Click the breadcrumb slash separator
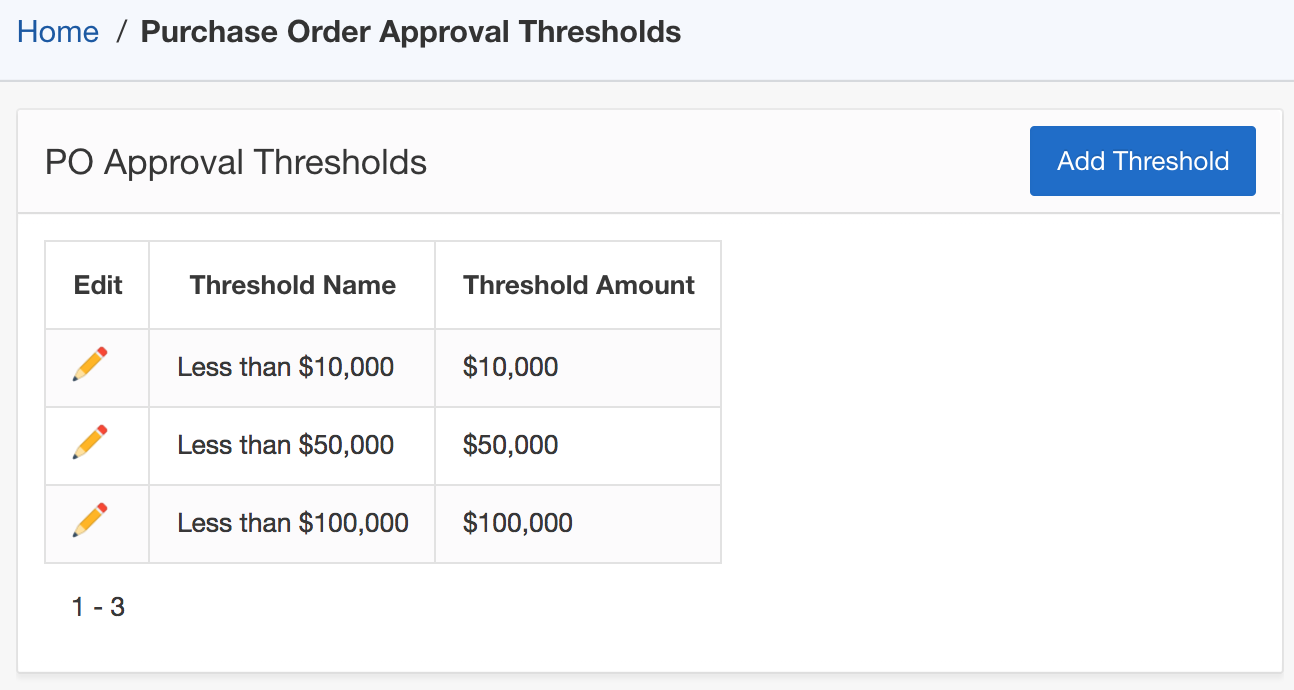 pos(120,32)
